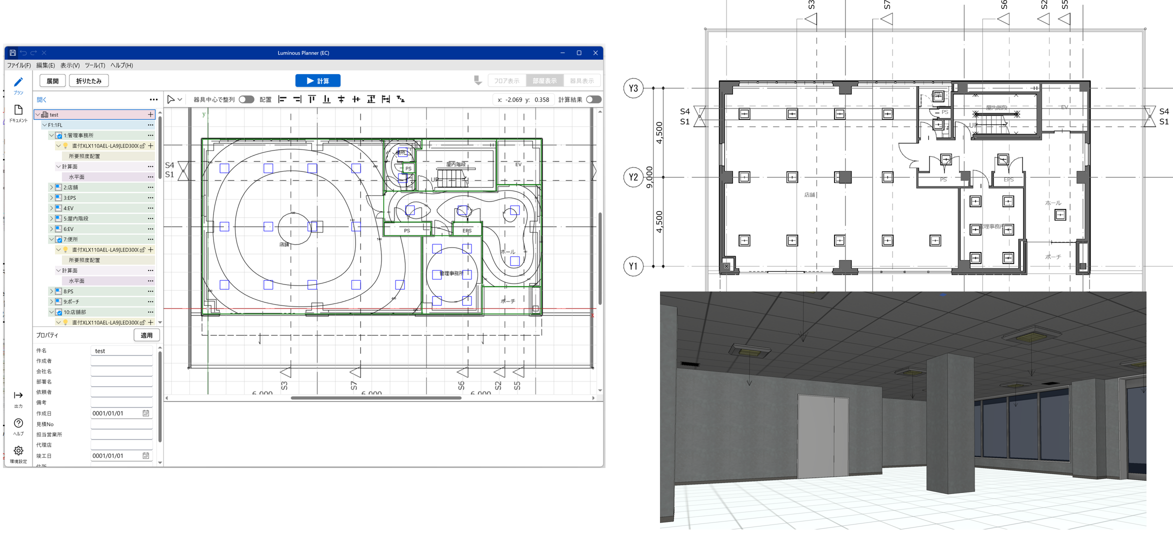
Task: Open the ヘルプ question mark icon
Action: [x=18, y=425]
